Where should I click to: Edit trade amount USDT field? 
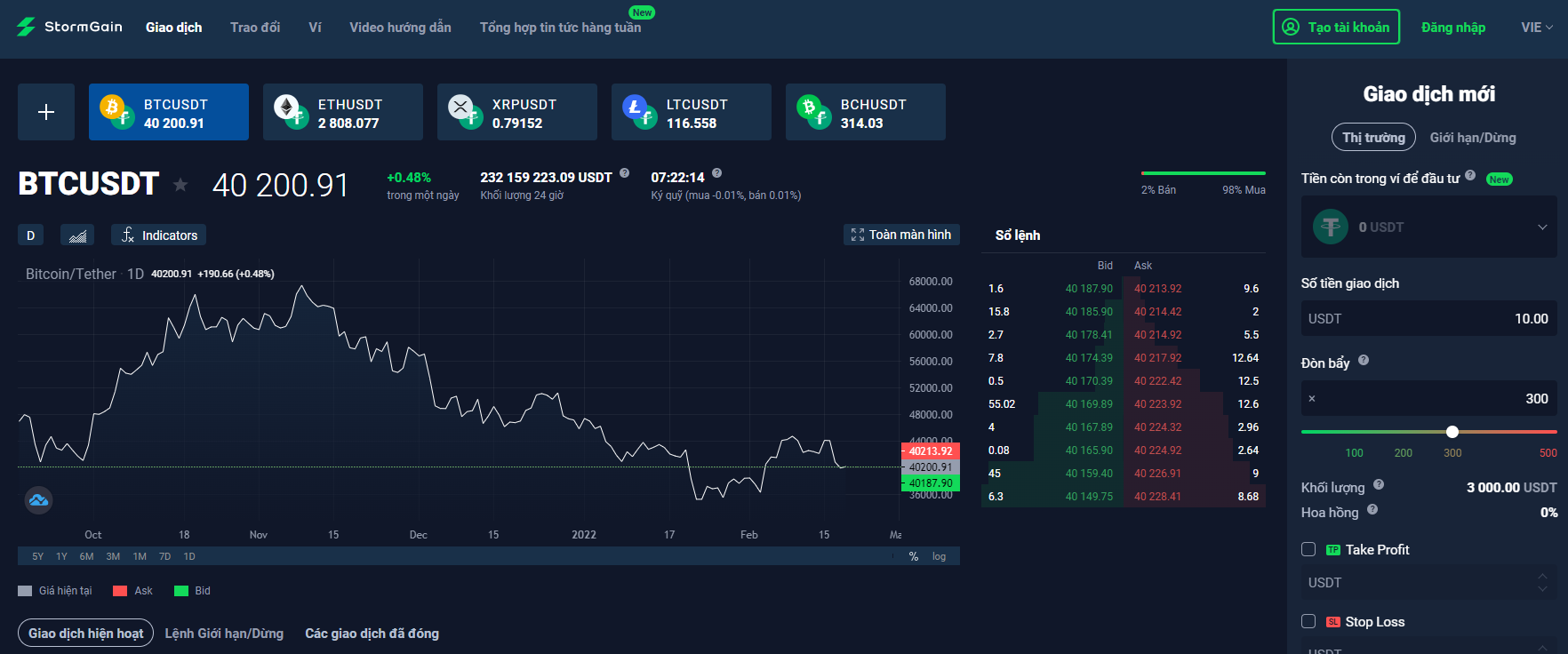1429,318
